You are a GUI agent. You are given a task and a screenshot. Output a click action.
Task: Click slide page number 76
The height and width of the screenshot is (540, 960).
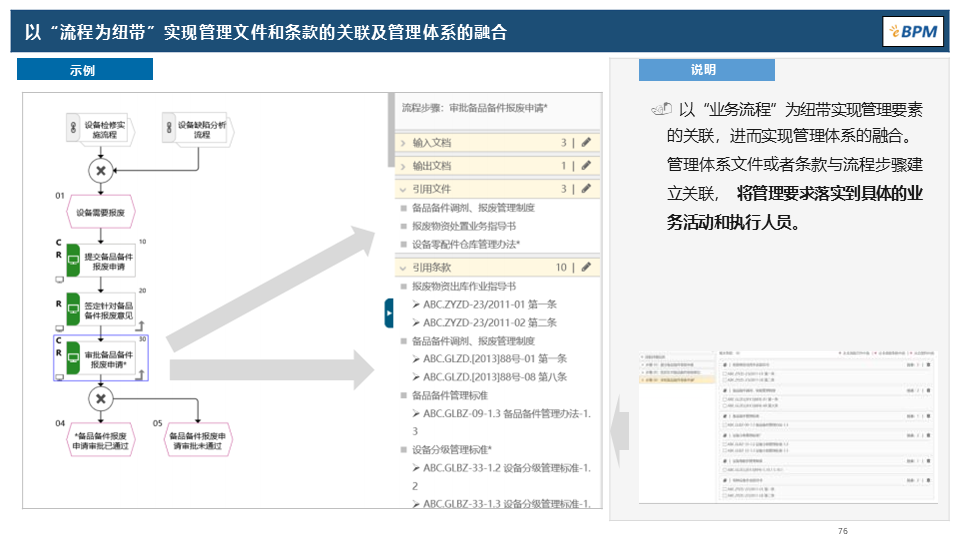(843, 531)
